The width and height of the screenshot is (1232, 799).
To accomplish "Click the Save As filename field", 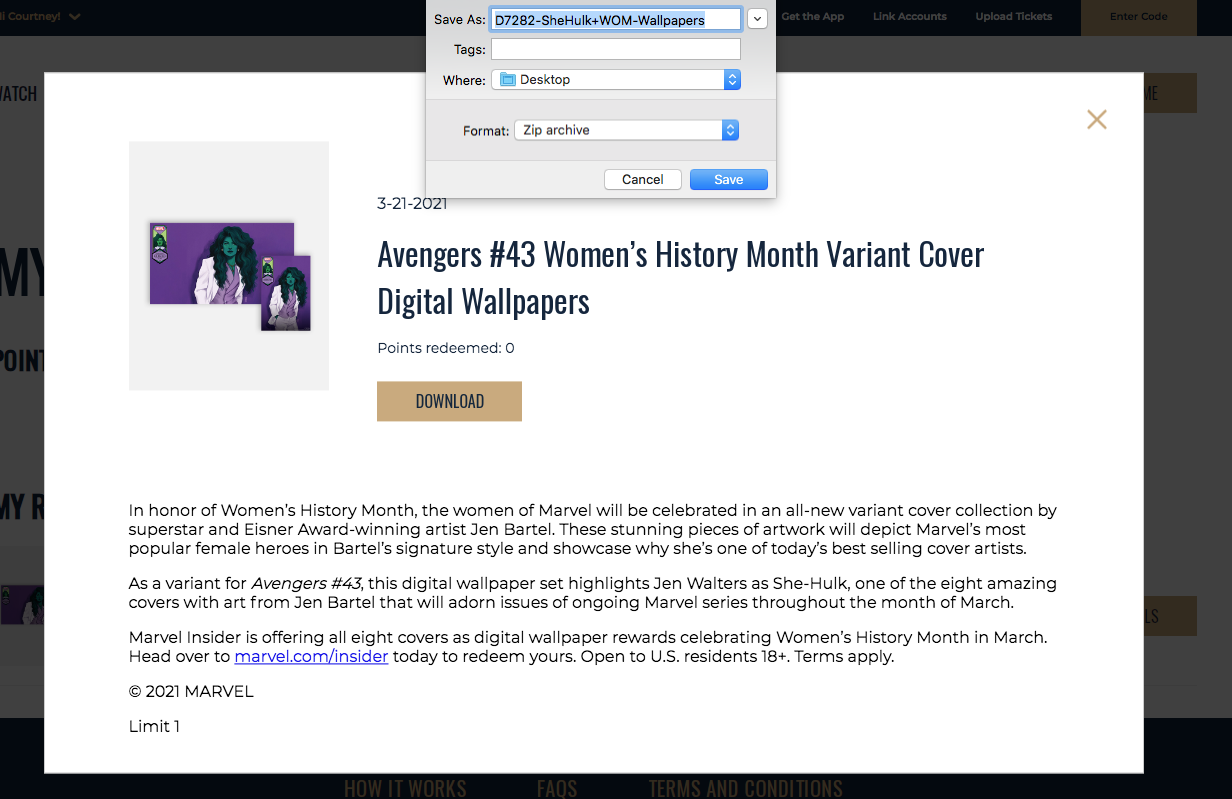I will point(616,19).
